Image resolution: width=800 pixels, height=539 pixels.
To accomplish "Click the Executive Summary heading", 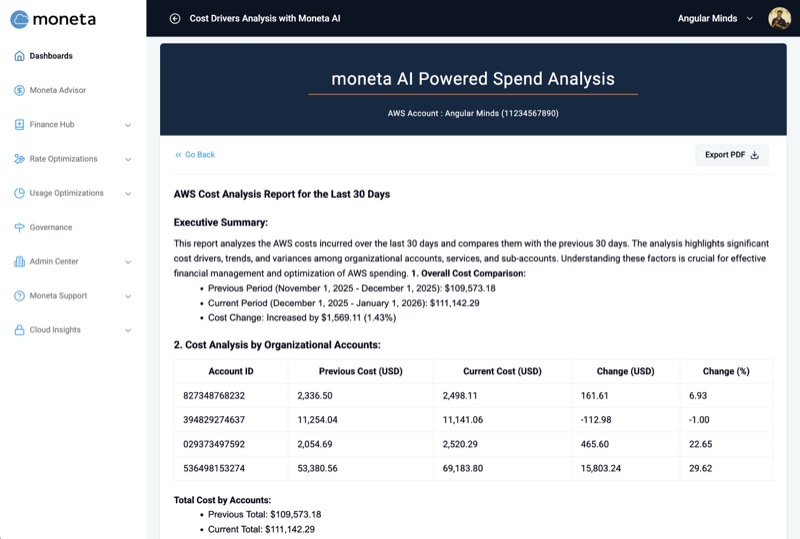I will click(221, 223).
